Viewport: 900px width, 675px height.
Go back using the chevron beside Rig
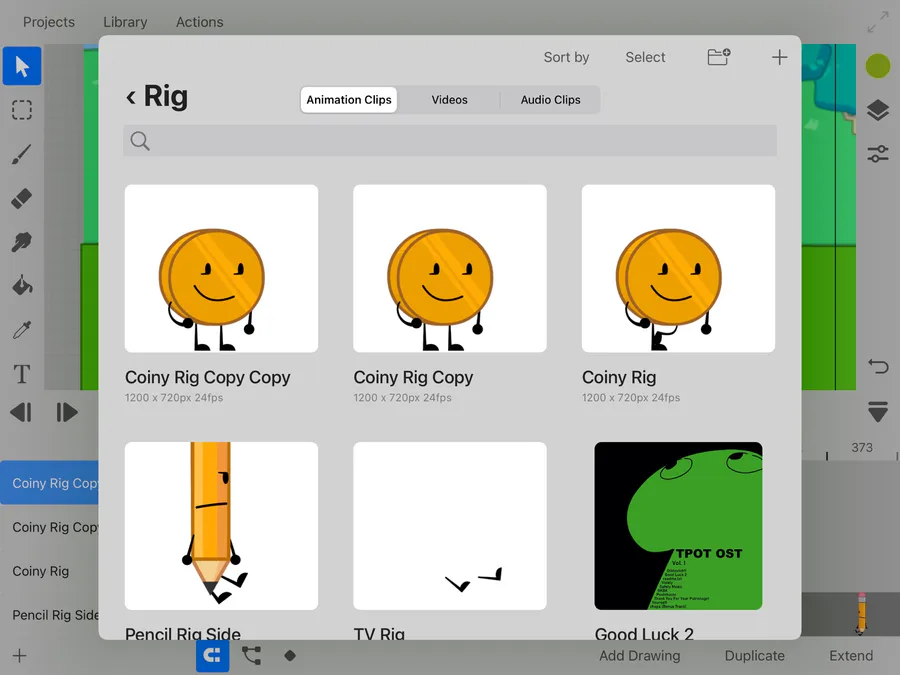[x=131, y=97]
